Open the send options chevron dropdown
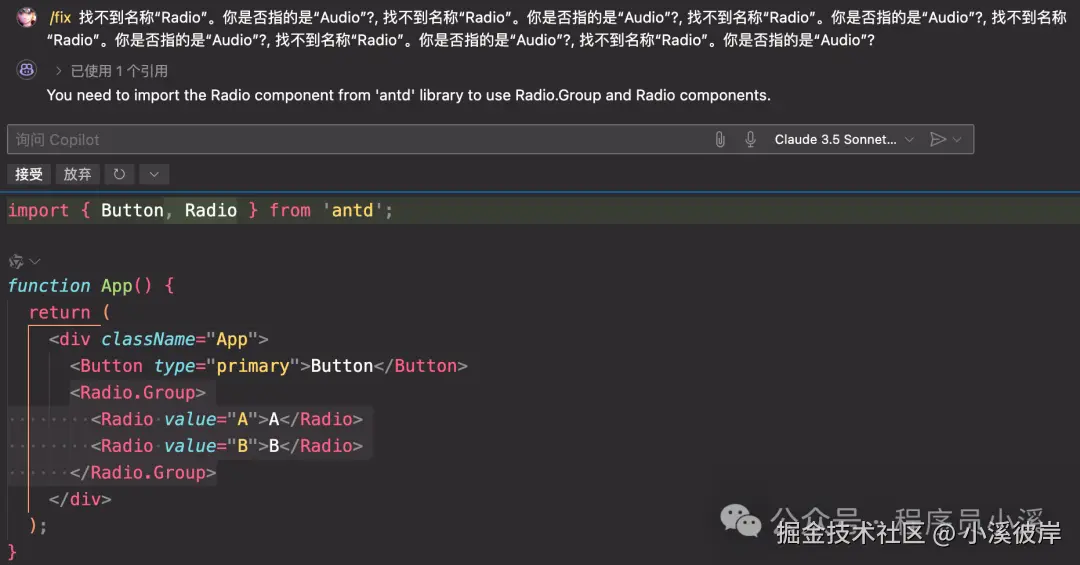 (x=957, y=139)
